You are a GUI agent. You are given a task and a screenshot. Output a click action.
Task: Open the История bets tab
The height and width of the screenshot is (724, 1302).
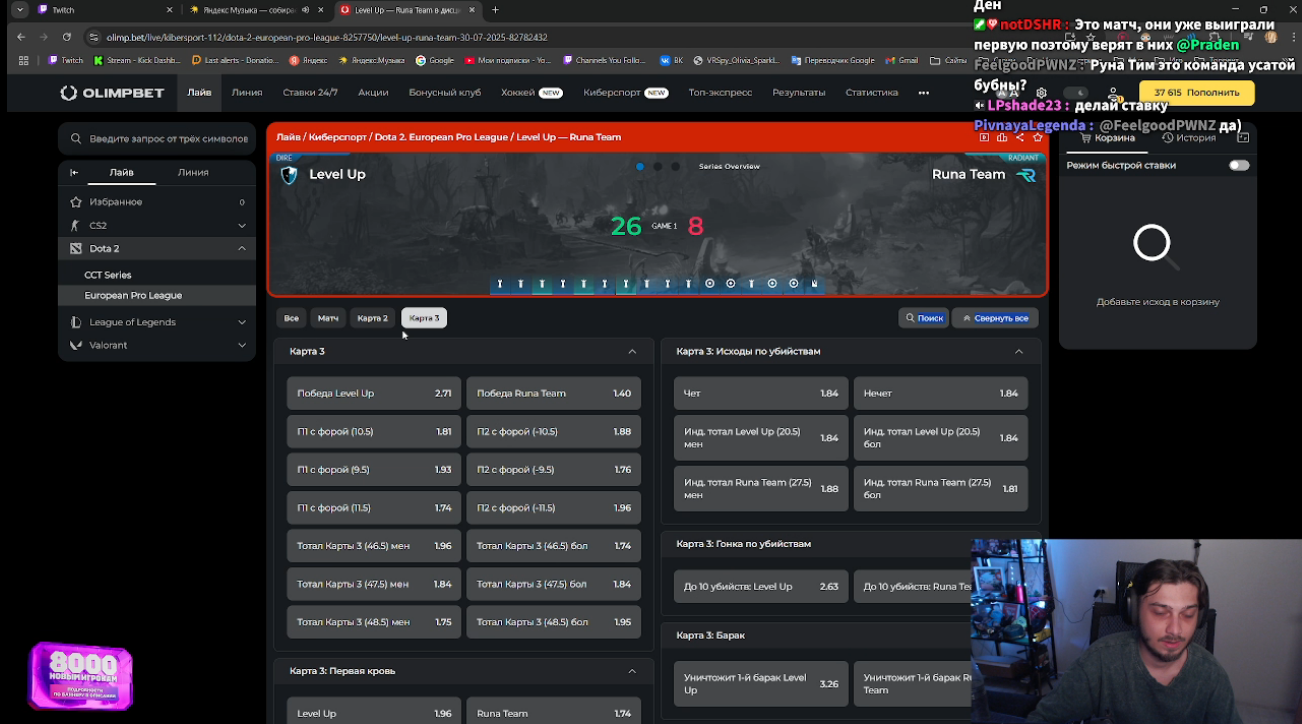pos(1189,138)
